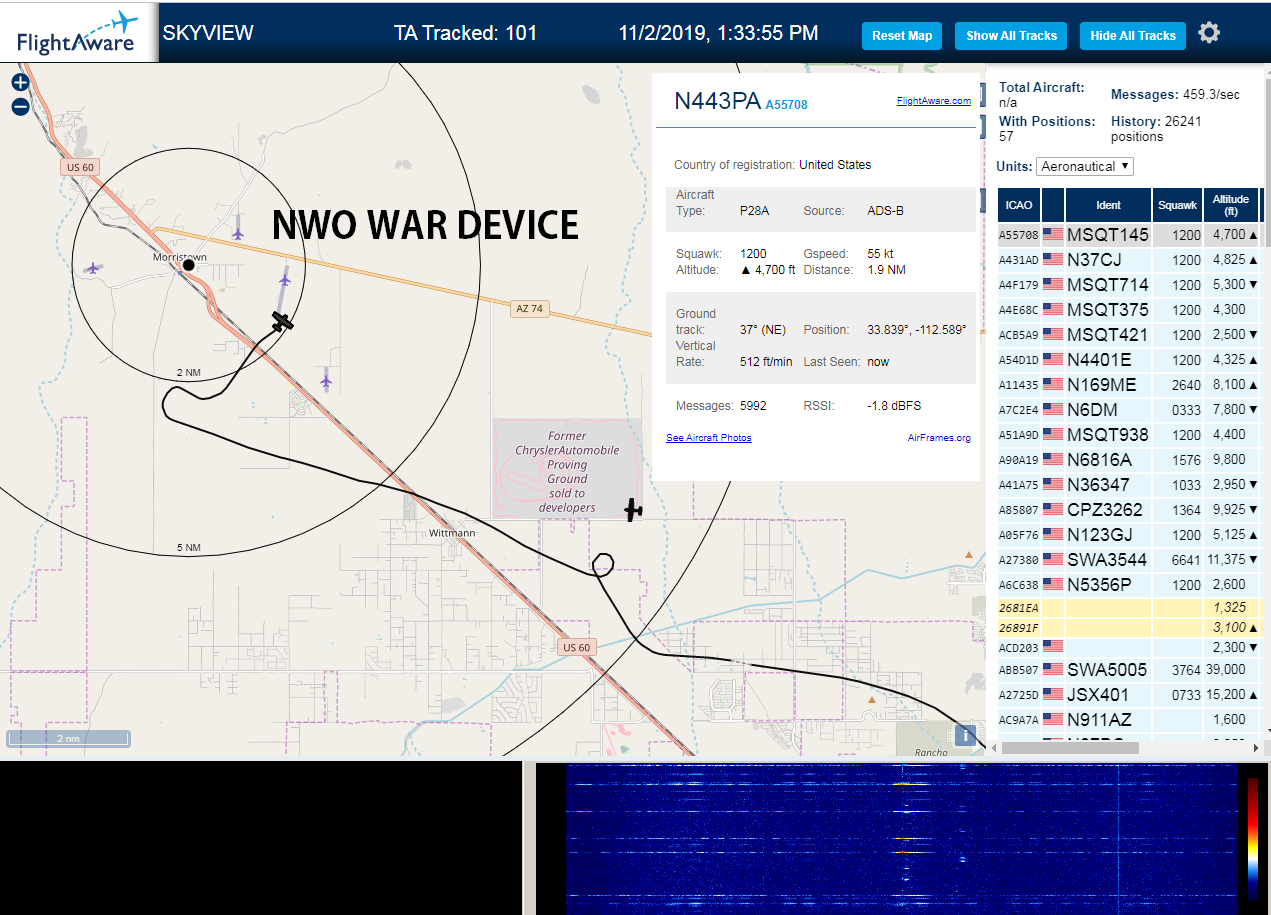This screenshot has width=1271, height=915.
Task: Click Reset Map button
Action: pyautogui.click(x=902, y=36)
